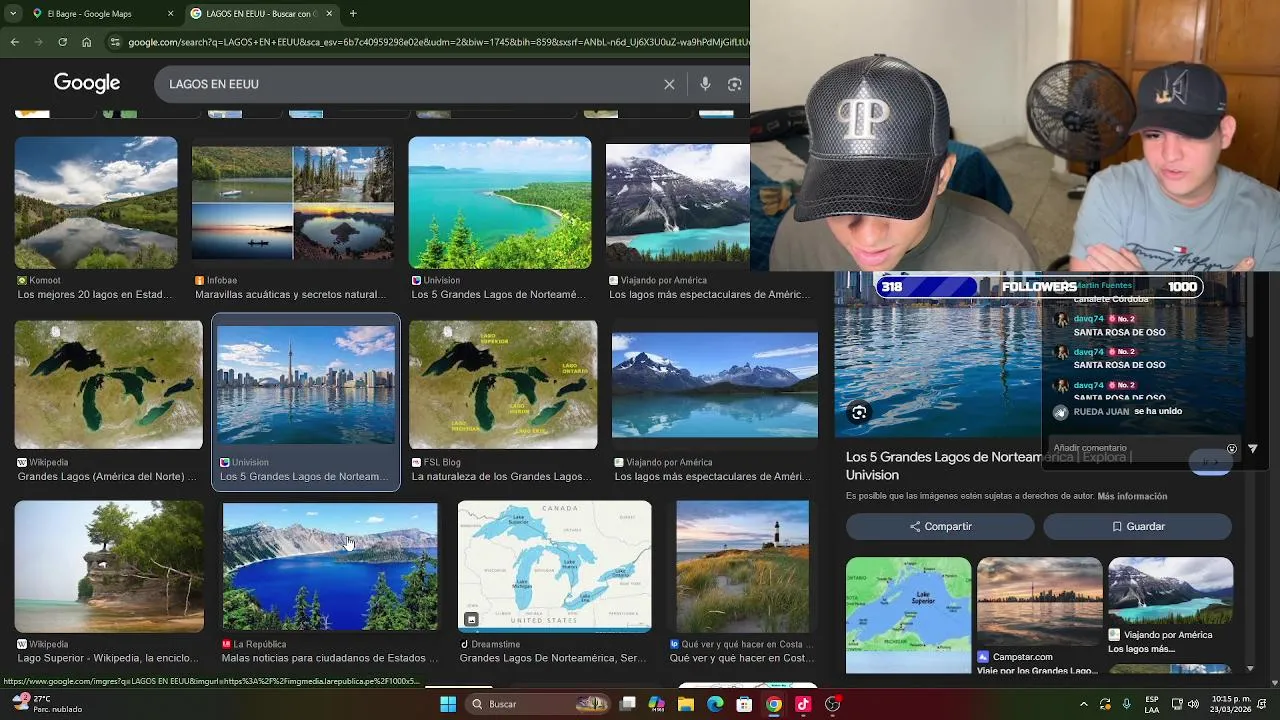Send the chat comment with arrow icon
Viewport: 1280px width, 720px height.
pos(1253,449)
